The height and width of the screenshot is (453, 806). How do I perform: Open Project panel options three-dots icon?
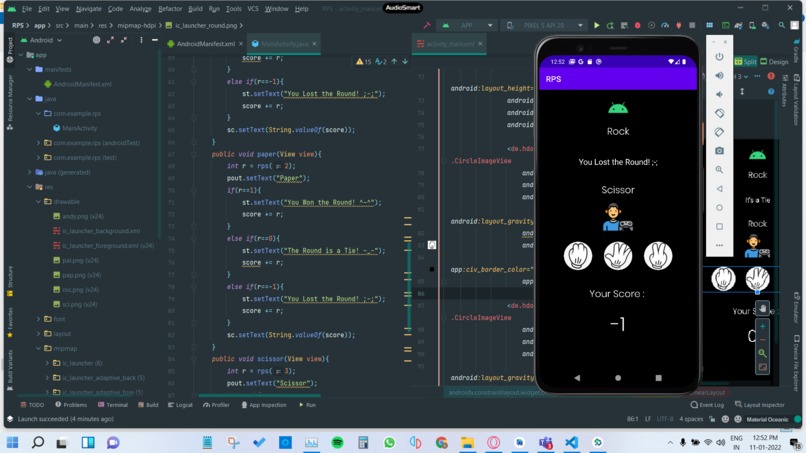[x=141, y=40]
